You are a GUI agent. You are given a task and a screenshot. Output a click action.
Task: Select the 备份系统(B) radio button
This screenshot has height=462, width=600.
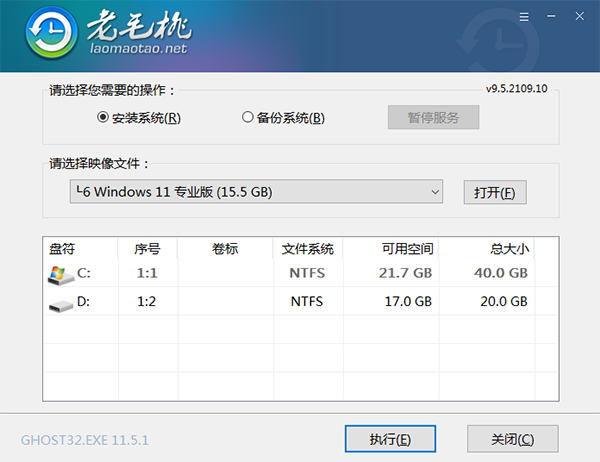click(248, 117)
